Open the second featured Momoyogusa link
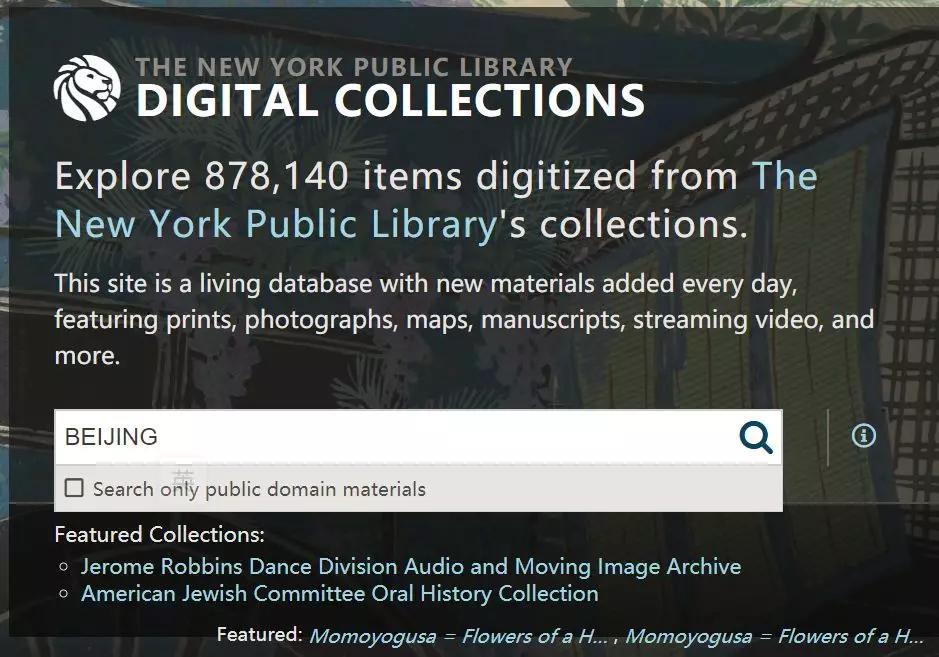This screenshot has height=657, width=939. tap(774, 636)
